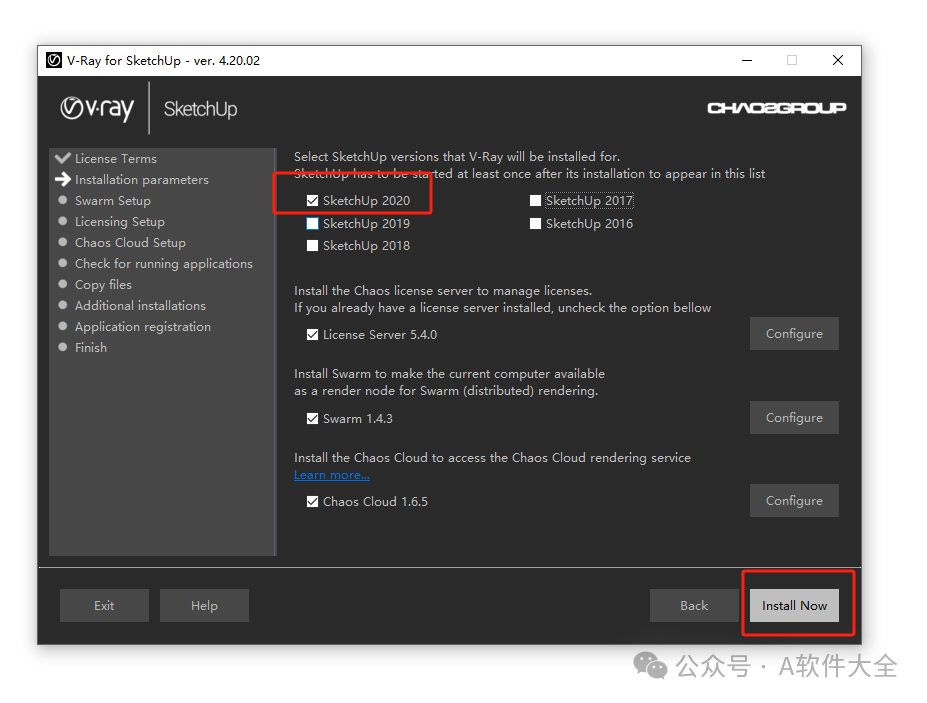Select Installation parameters step
This screenshot has width=927, height=703.
(141, 180)
